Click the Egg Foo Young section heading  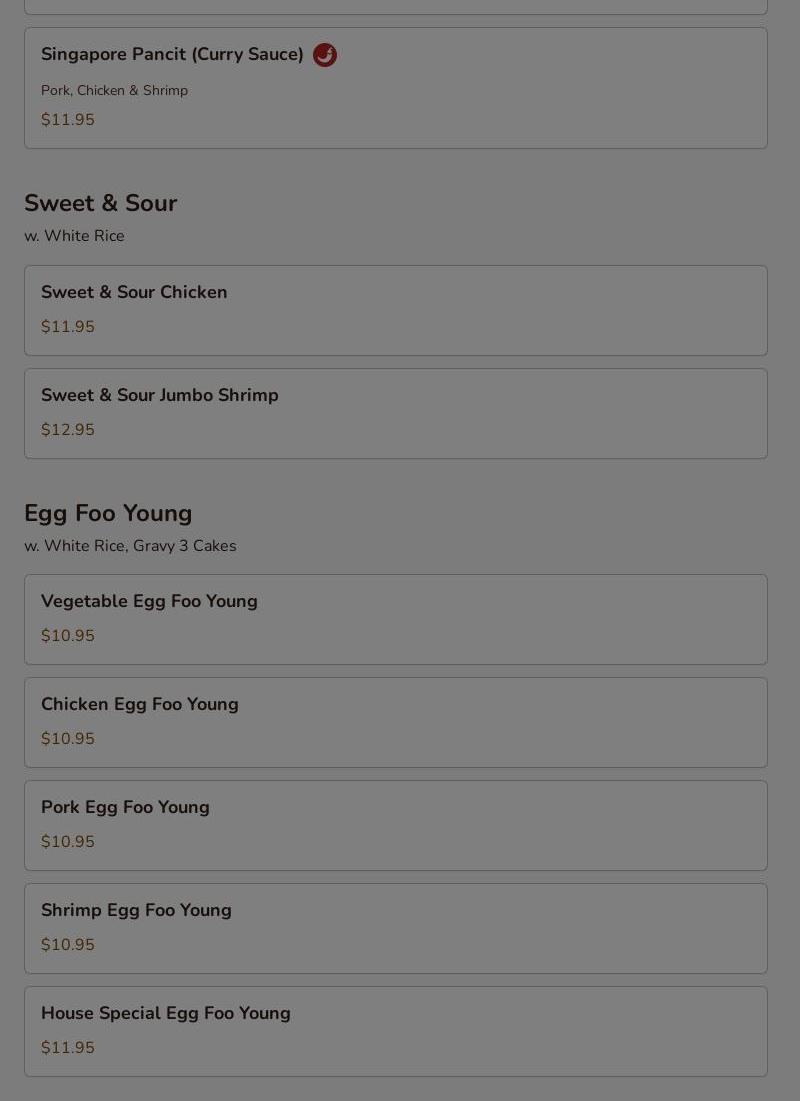pos(108,513)
